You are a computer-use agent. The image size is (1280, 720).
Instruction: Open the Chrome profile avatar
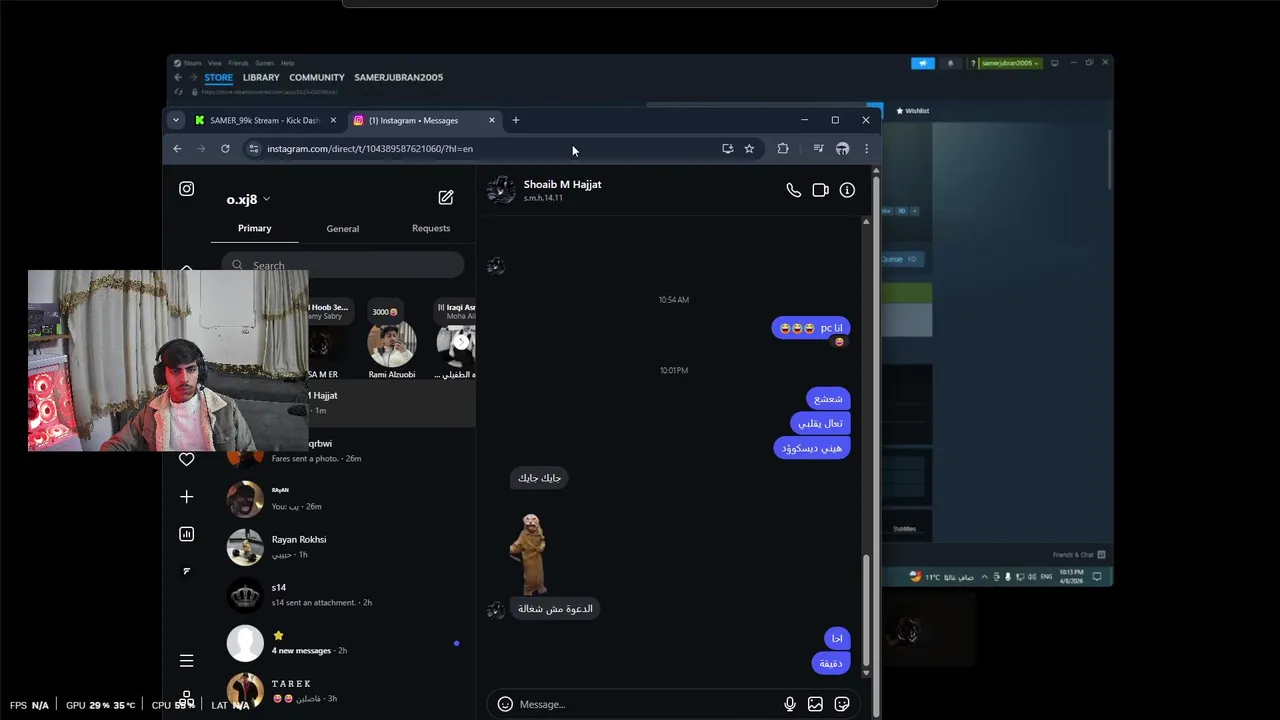coord(842,149)
